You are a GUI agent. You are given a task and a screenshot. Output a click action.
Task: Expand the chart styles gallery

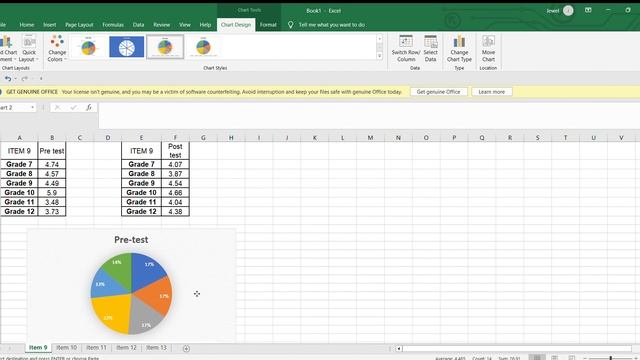[380, 56]
